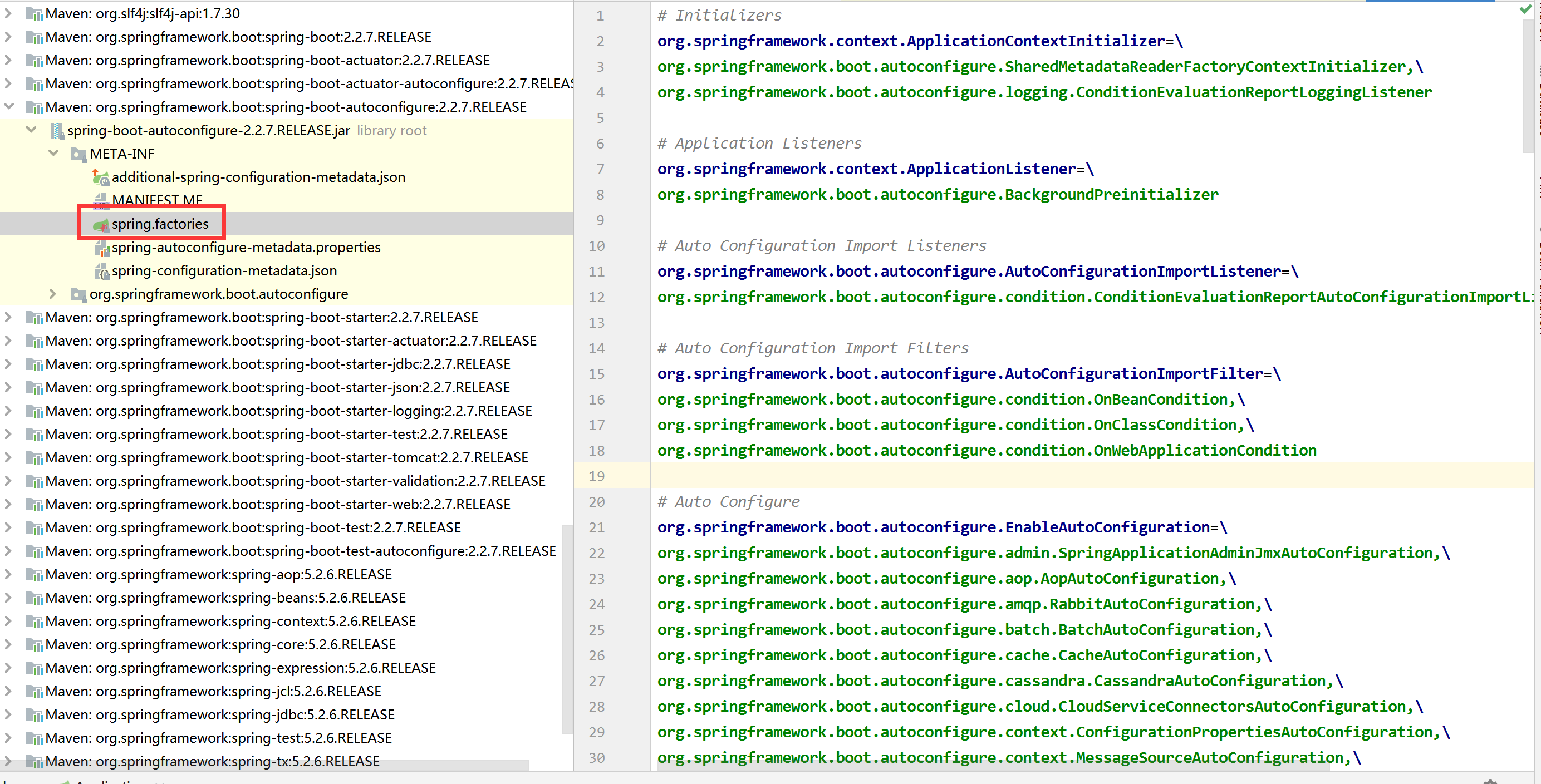Click the project tree vertical scrollbar thumb
The width and height of the screenshot is (1541, 784).
point(567,629)
